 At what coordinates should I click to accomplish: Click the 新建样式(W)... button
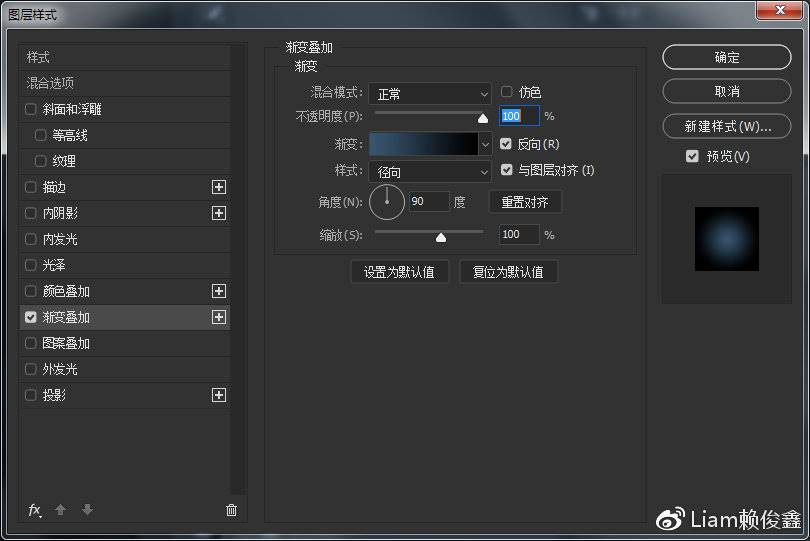coord(727,126)
